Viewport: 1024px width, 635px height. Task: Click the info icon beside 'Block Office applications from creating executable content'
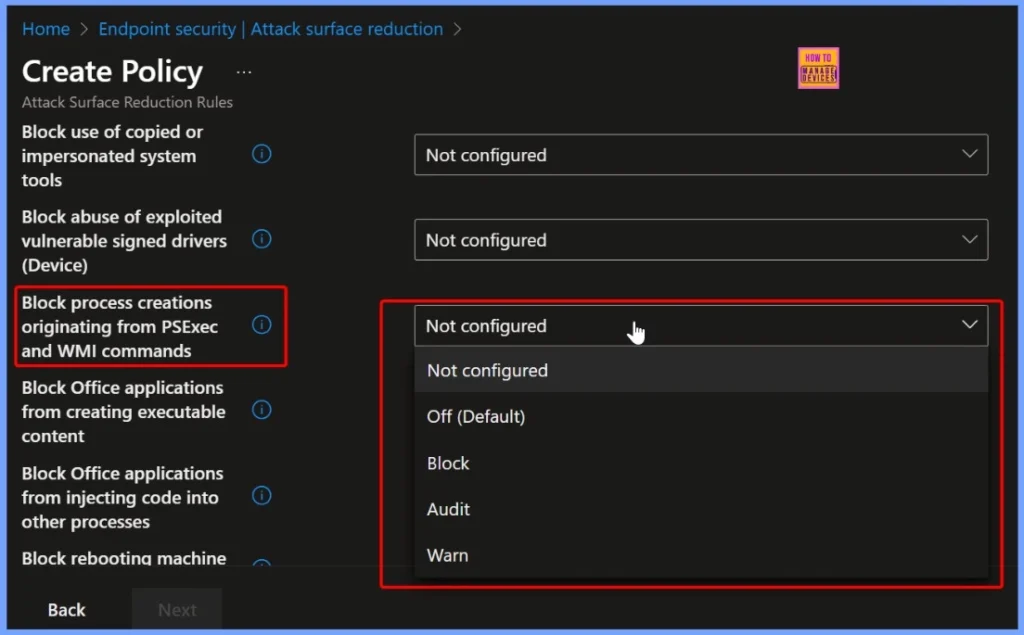click(261, 410)
